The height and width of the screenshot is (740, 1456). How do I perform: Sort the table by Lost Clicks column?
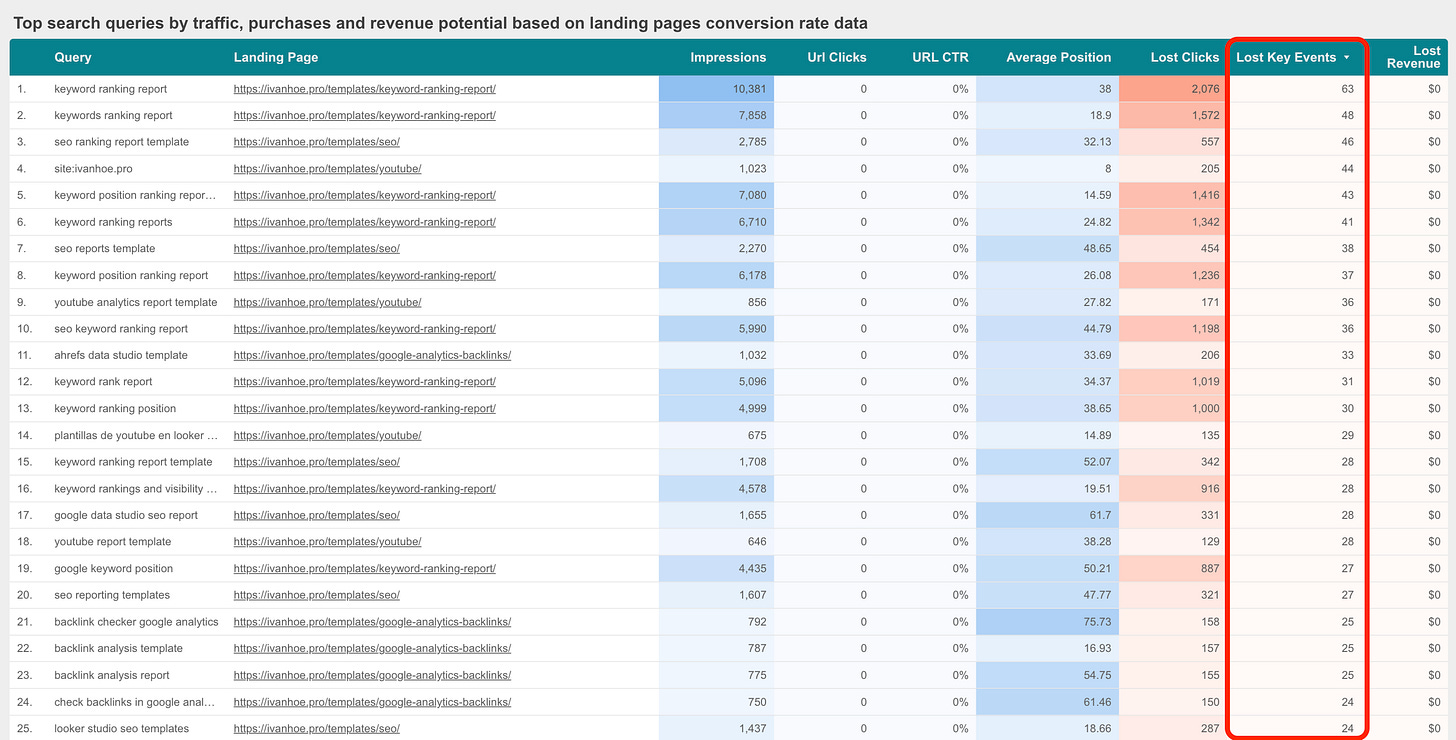pyautogui.click(x=1184, y=57)
